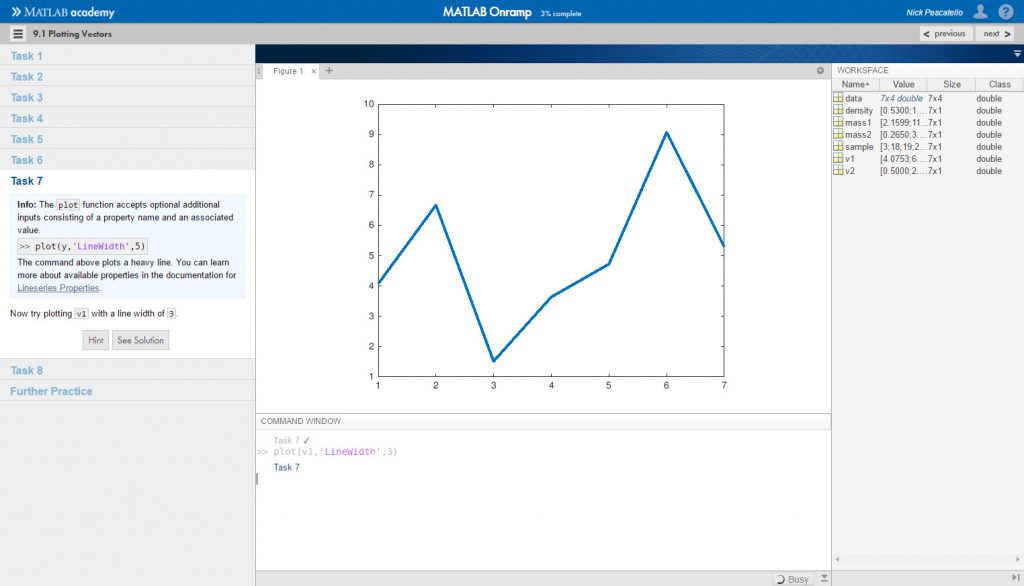Toggle sort order on the Name column header
The width and height of the screenshot is (1024, 586).
click(857, 84)
